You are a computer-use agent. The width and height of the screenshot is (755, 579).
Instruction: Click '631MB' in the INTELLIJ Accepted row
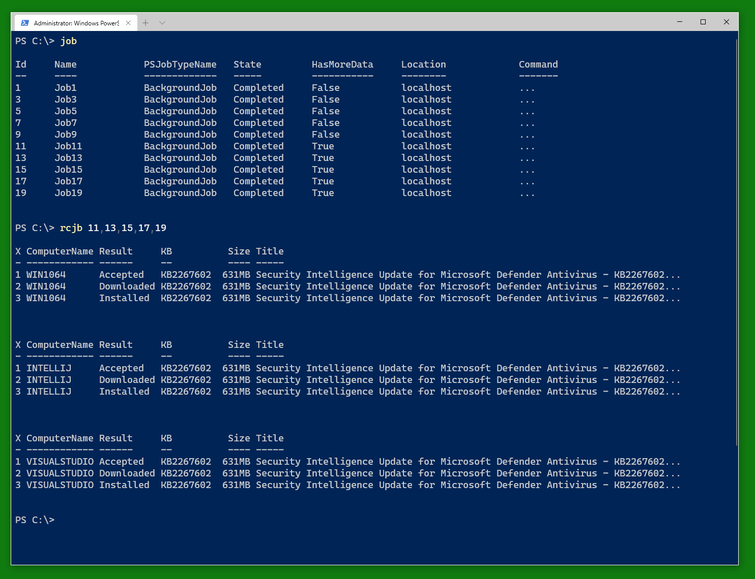236,368
